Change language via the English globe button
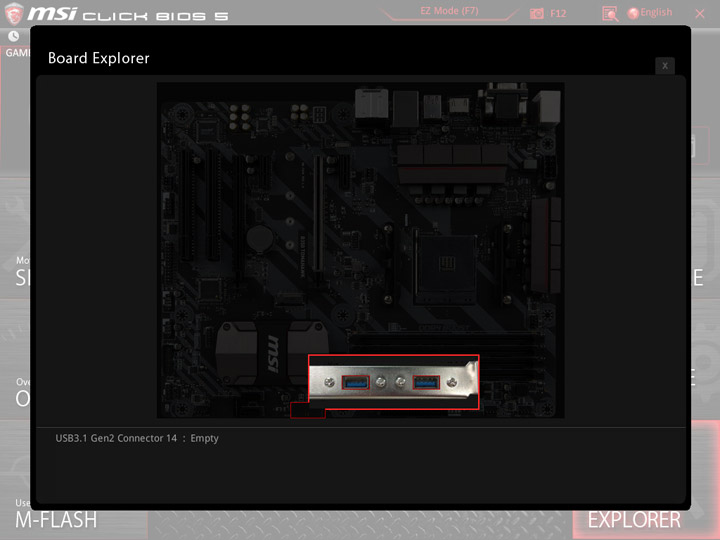720x540 pixels. (650, 13)
